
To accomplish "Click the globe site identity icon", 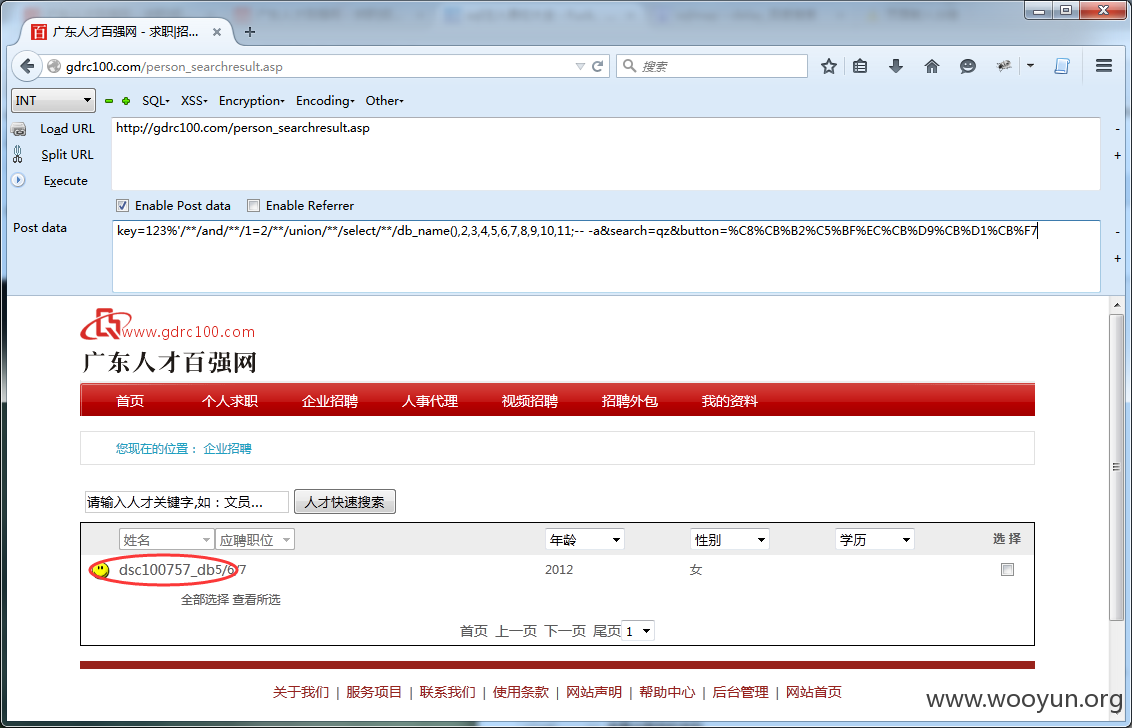I will 53,66.
